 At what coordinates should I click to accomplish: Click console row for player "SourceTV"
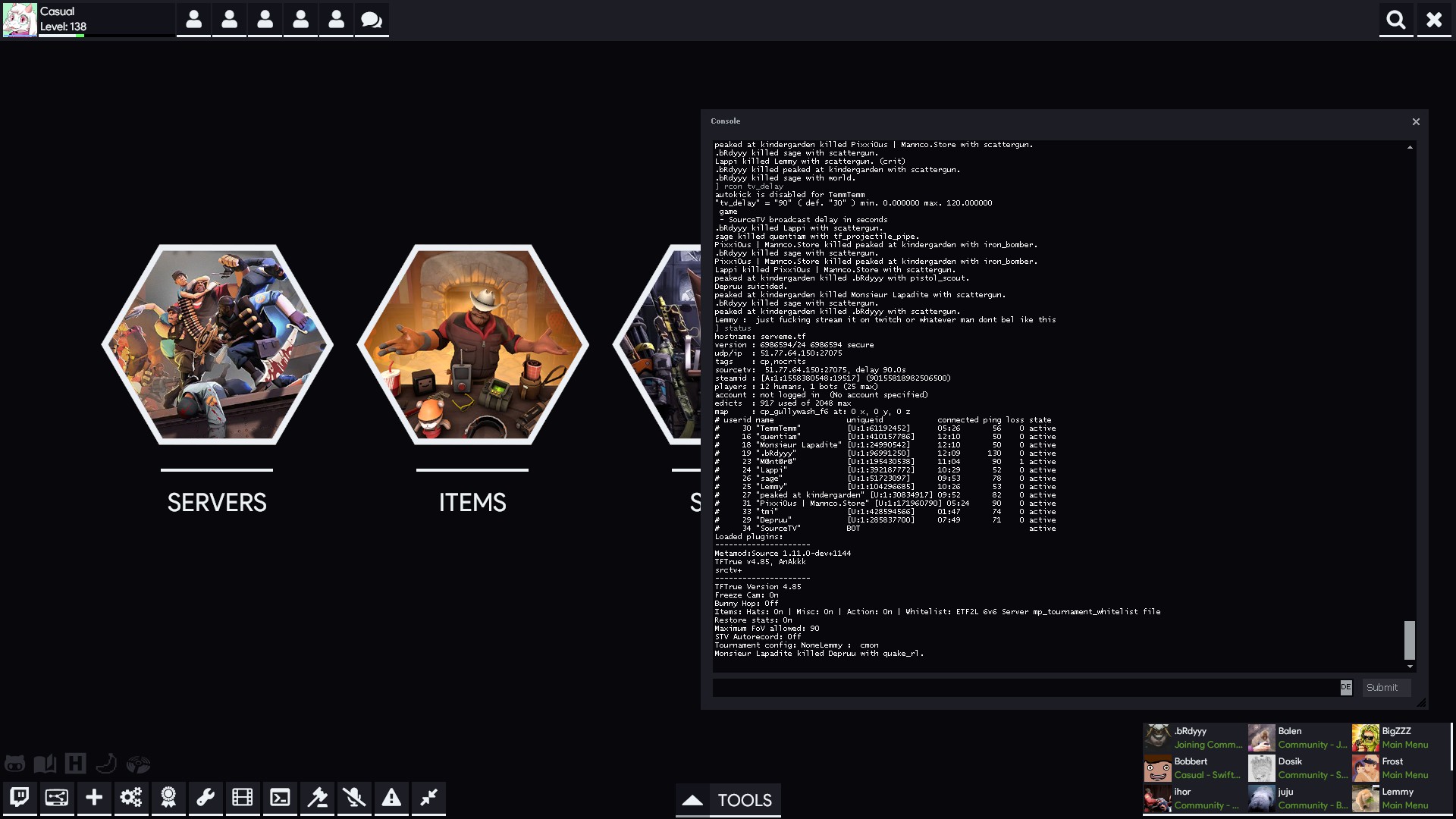885,529
